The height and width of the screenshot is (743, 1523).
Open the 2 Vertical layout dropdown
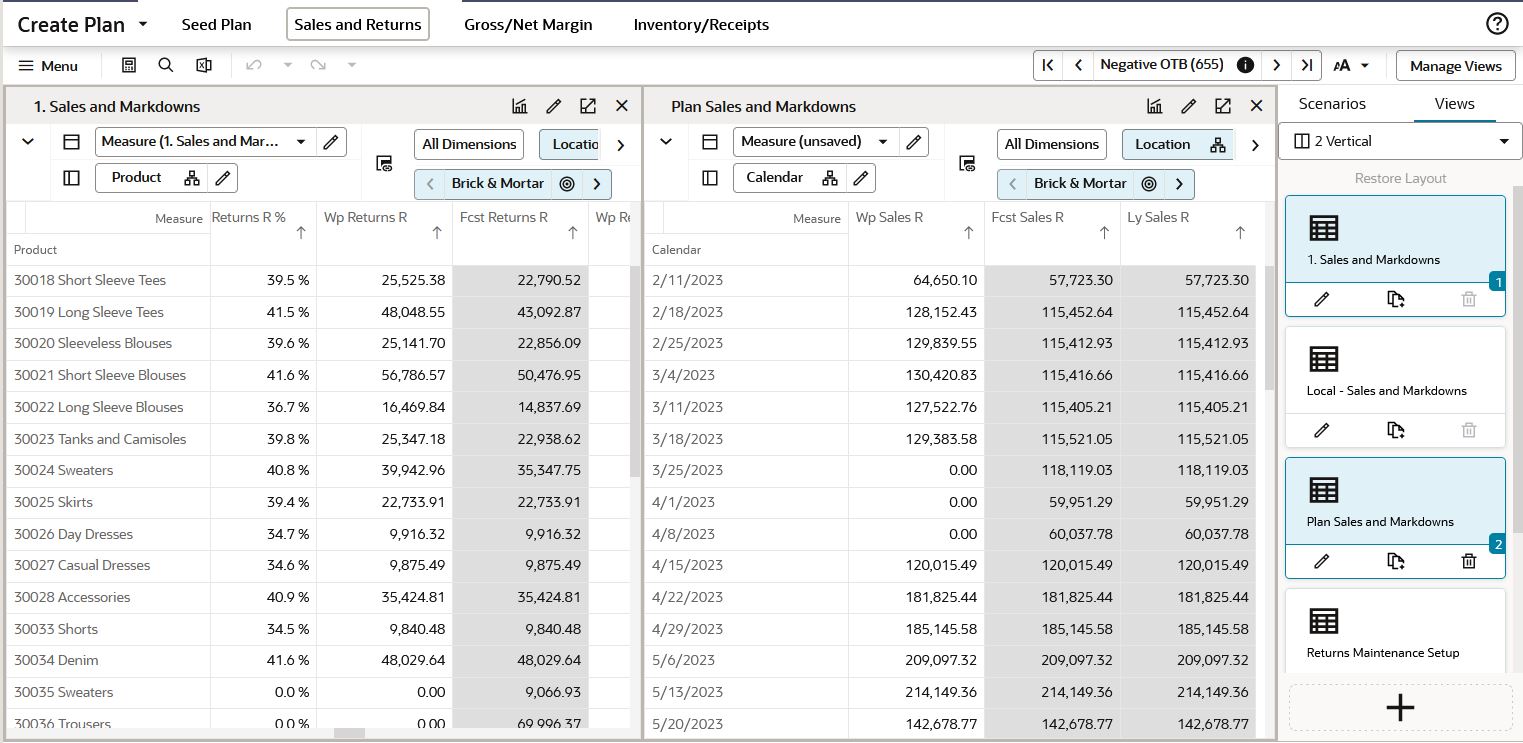(1399, 141)
